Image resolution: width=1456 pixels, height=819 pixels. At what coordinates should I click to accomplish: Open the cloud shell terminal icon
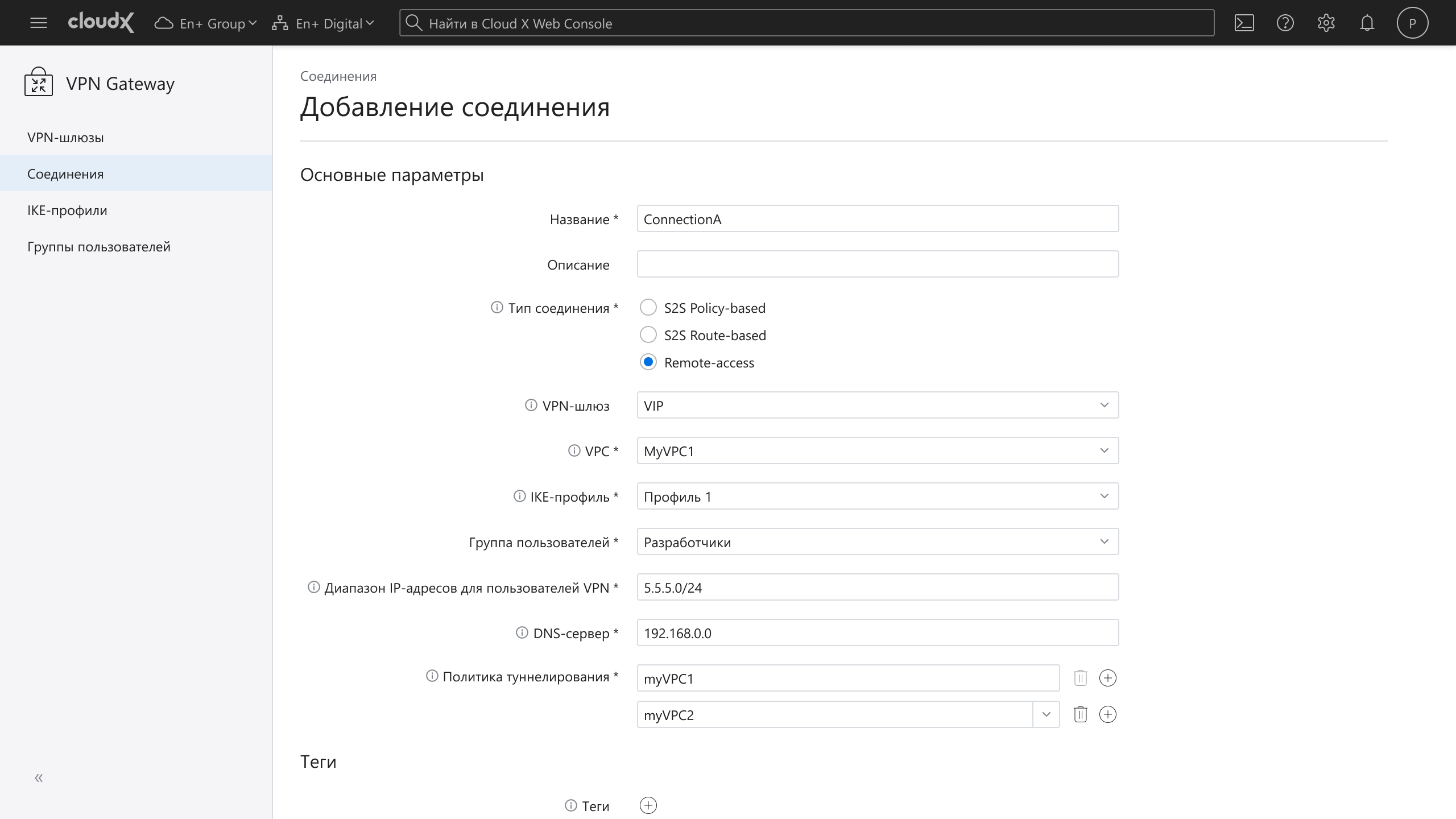coord(1244,23)
